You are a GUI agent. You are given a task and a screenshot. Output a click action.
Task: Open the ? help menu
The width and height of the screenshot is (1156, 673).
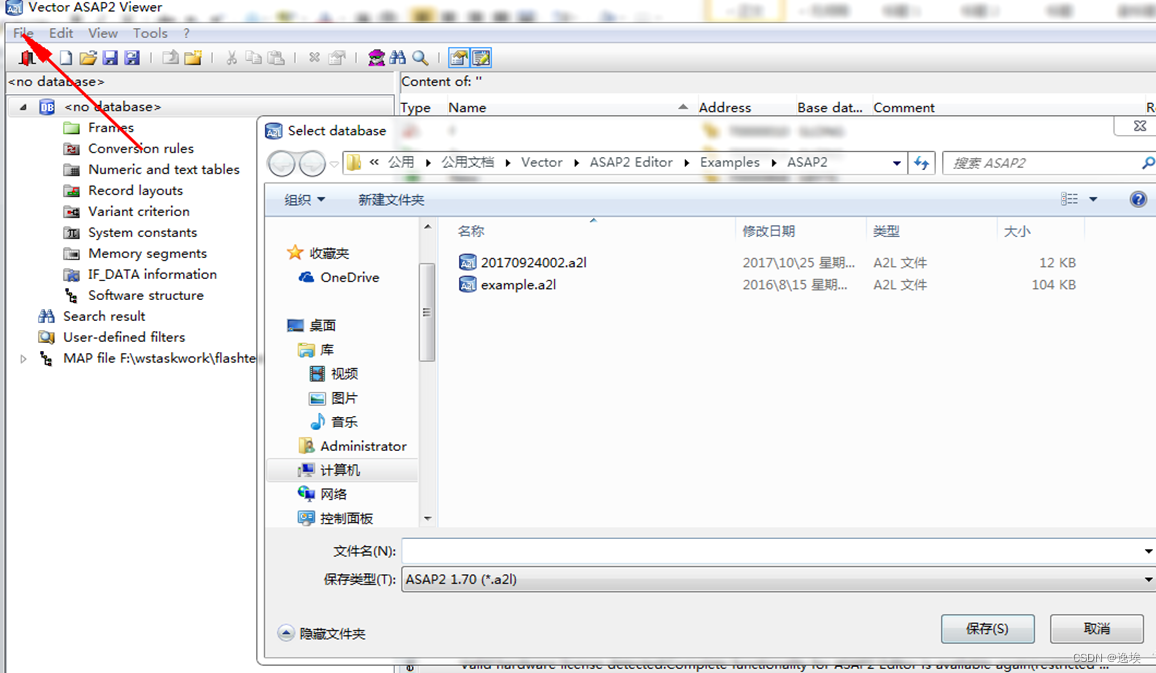coord(187,33)
